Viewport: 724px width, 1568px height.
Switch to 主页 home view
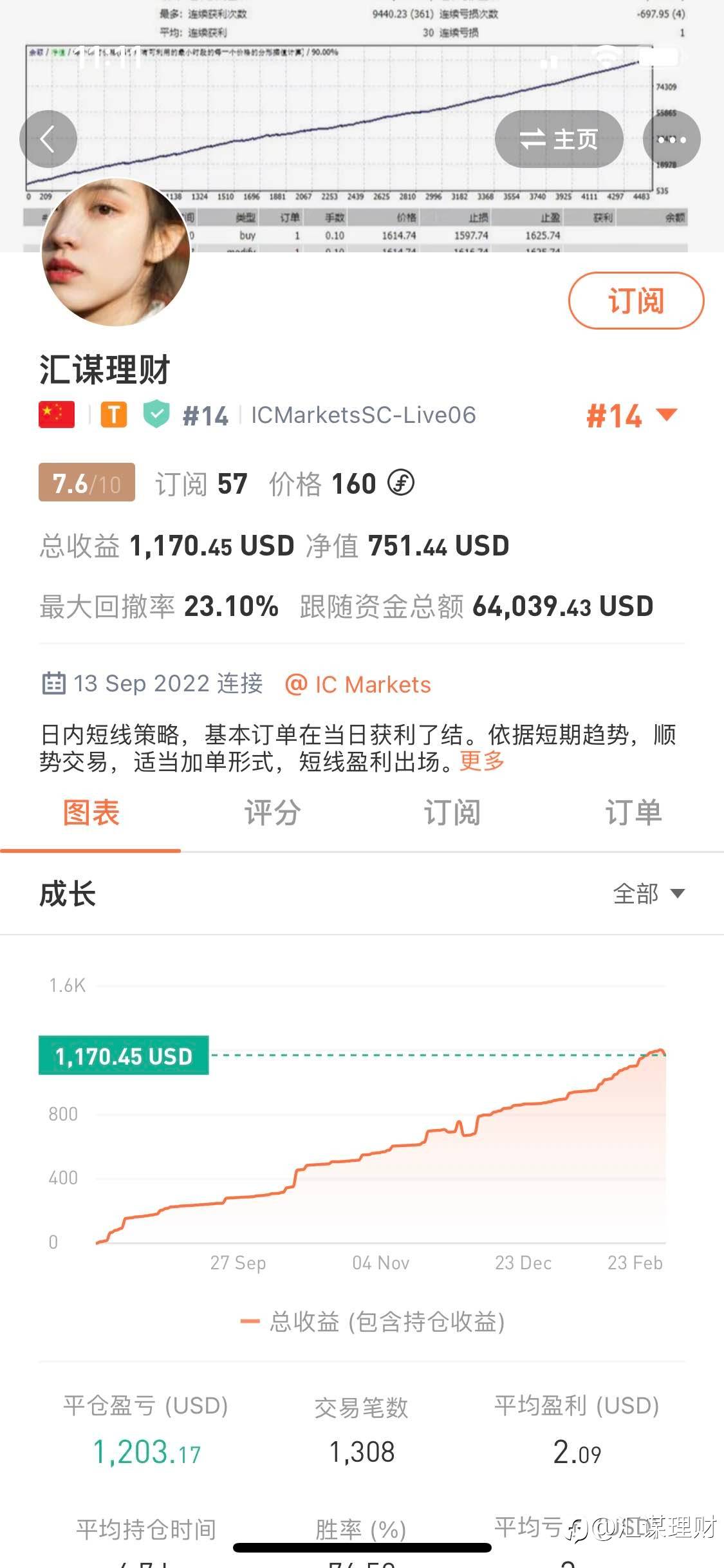(x=559, y=139)
